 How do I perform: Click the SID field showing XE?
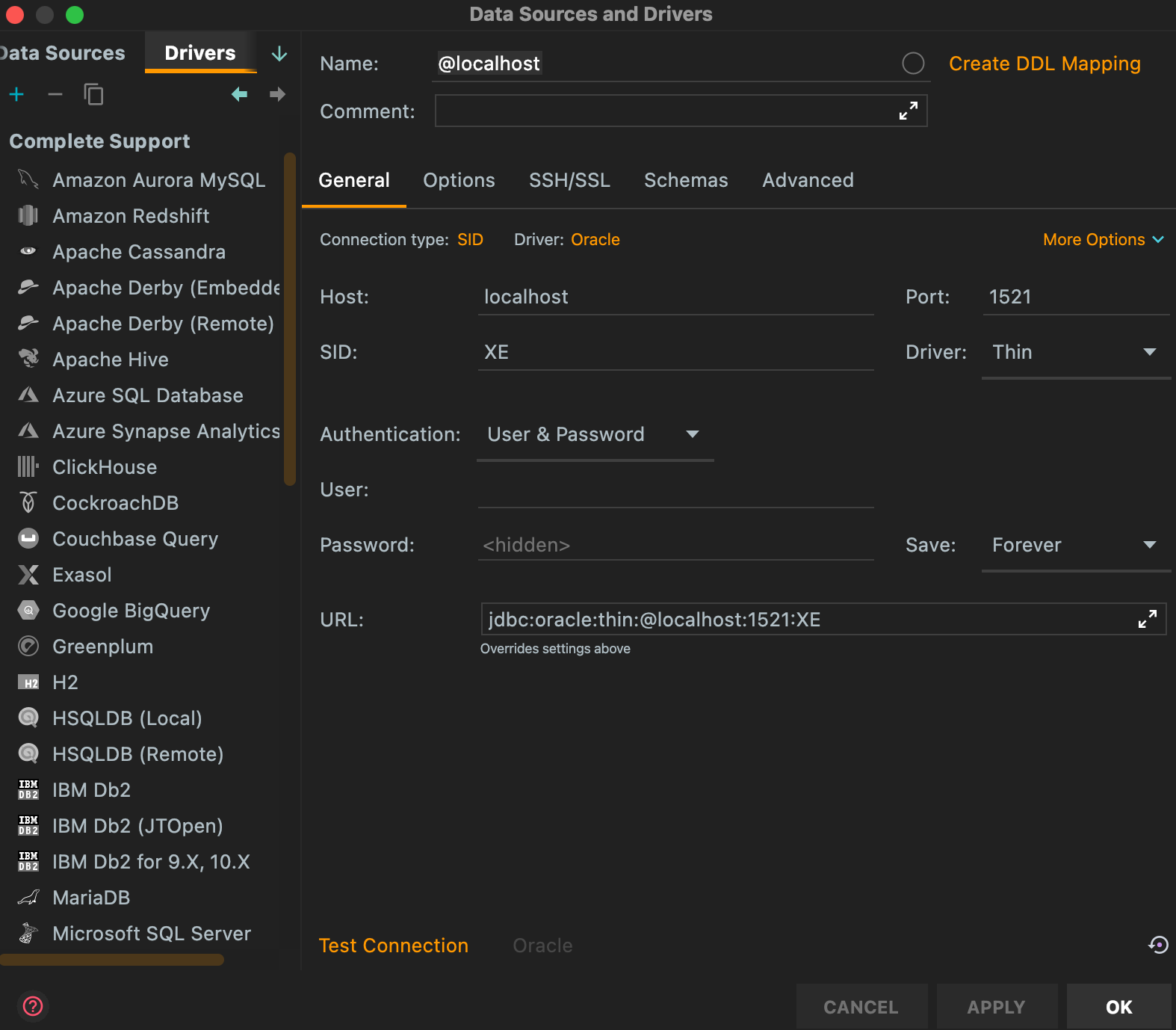click(x=675, y=352)
